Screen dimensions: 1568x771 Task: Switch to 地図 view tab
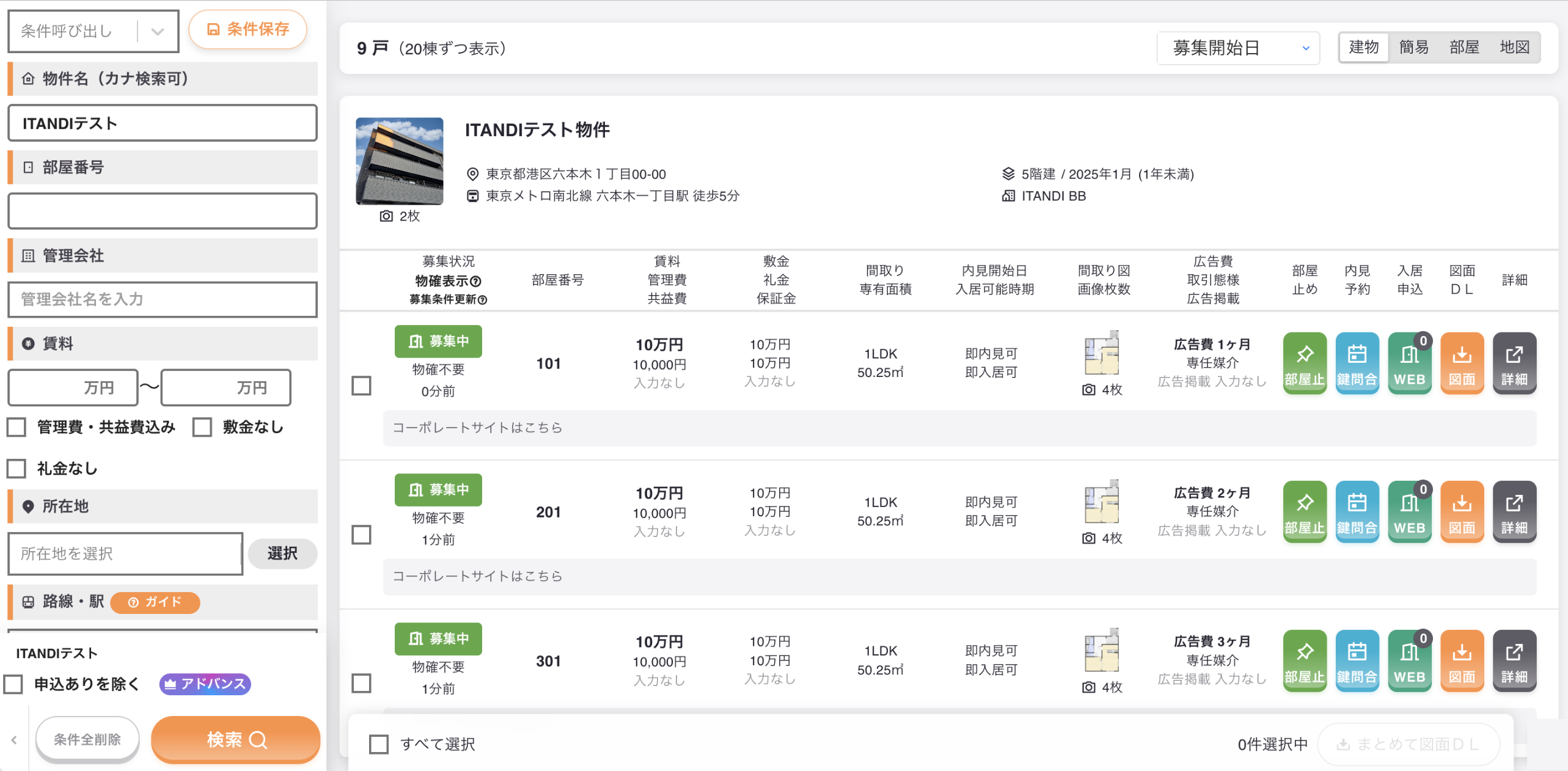tap(1514, 47)
